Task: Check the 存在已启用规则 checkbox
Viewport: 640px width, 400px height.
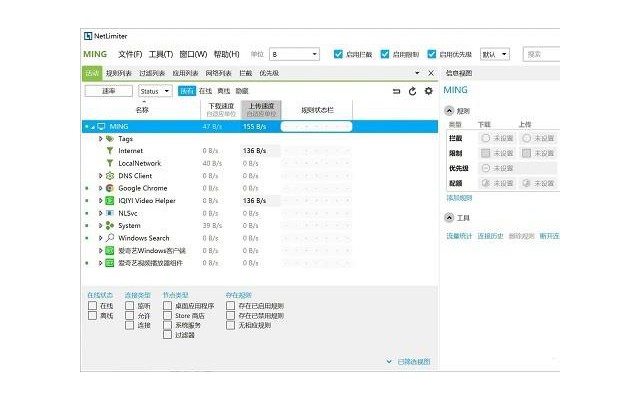Action: coord(231,305)
